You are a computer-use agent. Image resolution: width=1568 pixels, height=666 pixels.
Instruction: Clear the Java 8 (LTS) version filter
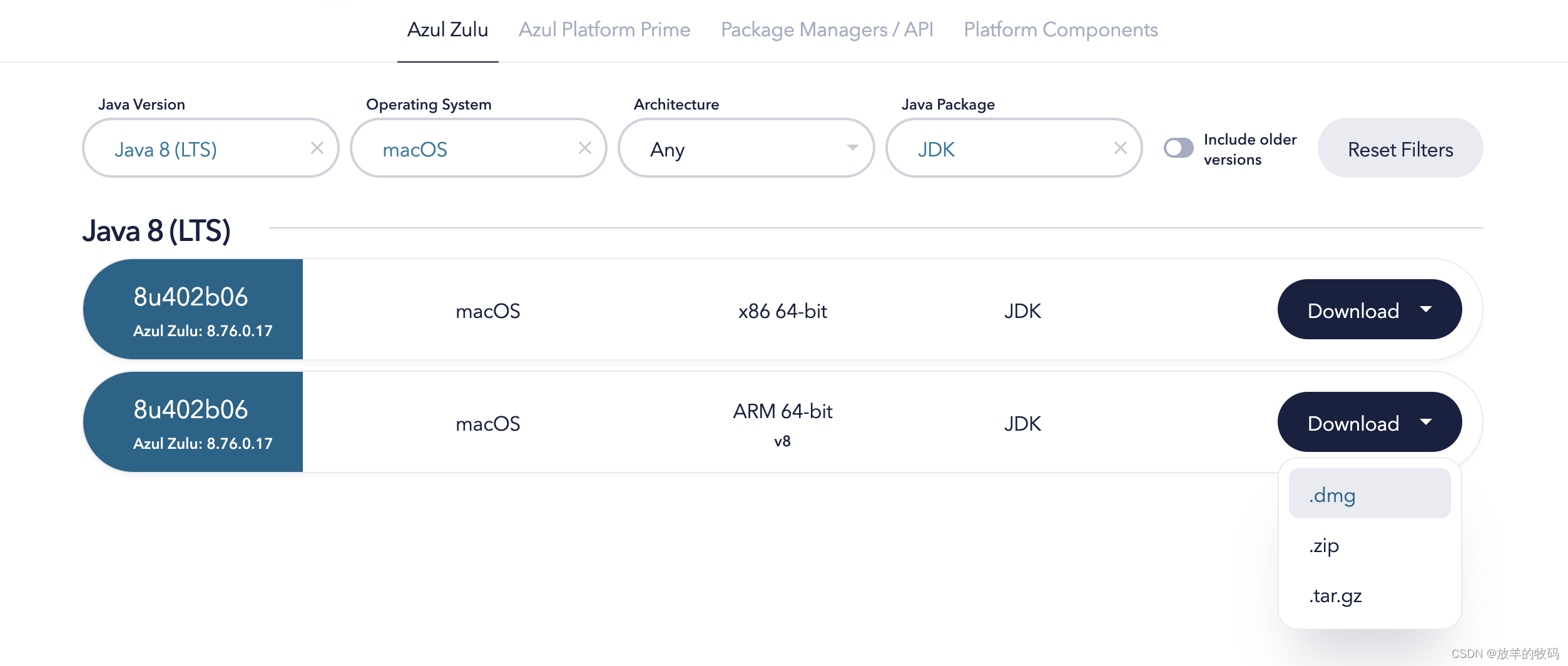tap(317, 148)
